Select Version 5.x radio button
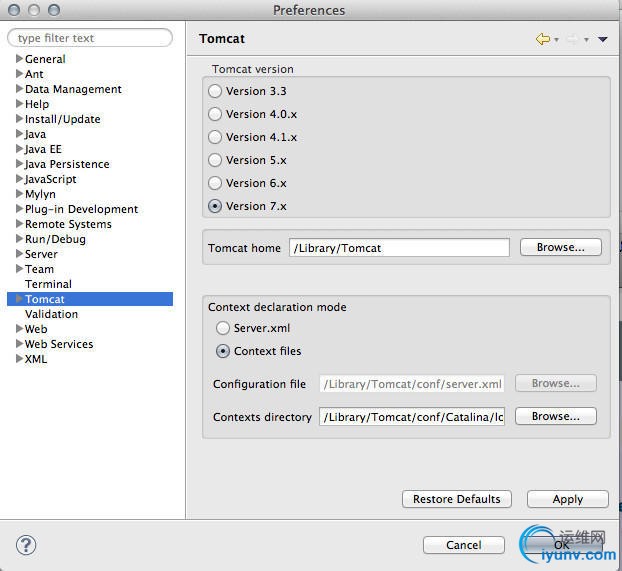The width and height of the screenshot is (622, 571). (215, 160)
